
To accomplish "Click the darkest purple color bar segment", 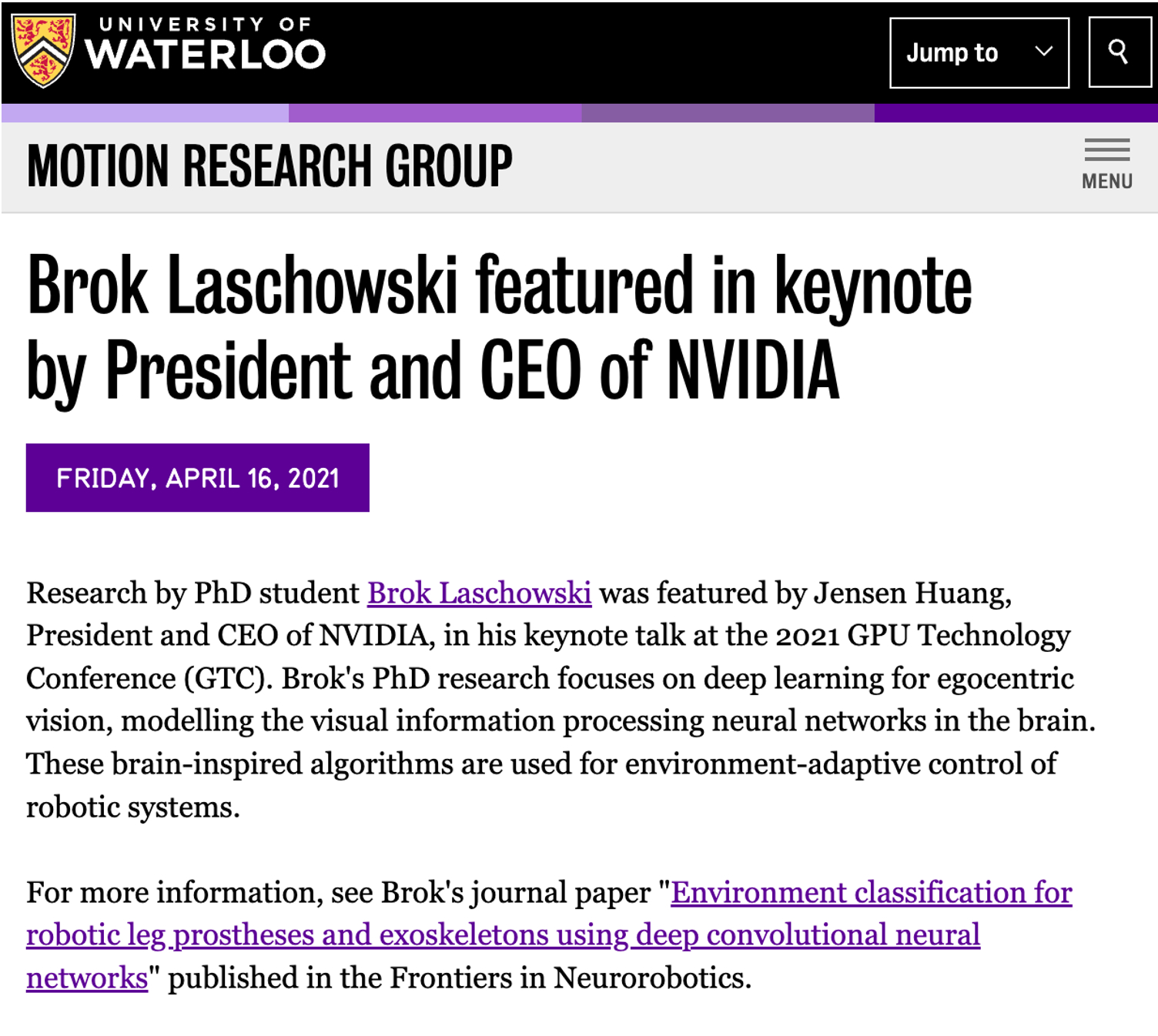I will point(1015,113).
